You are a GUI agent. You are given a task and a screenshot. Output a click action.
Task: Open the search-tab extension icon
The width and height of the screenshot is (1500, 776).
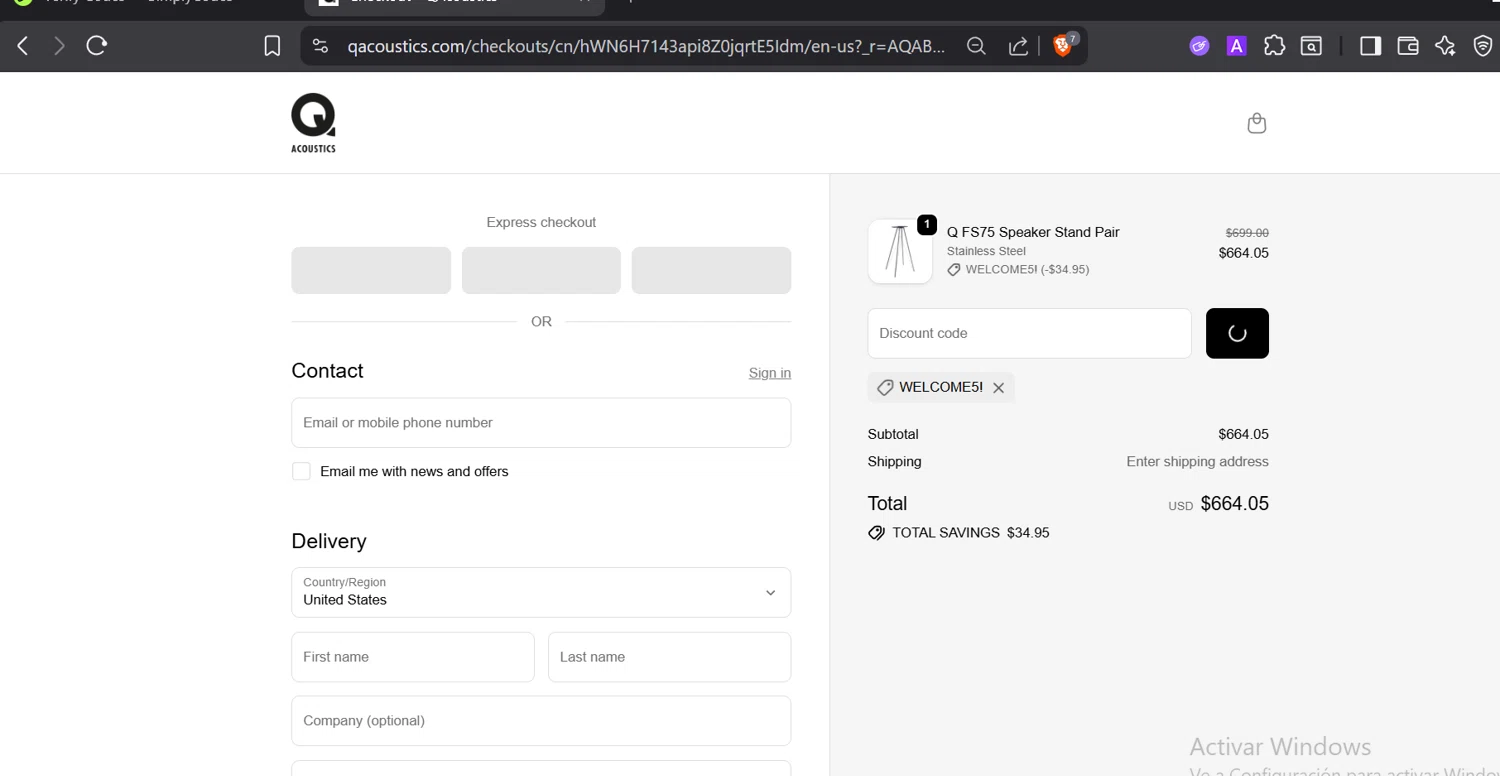[1311, 46]
